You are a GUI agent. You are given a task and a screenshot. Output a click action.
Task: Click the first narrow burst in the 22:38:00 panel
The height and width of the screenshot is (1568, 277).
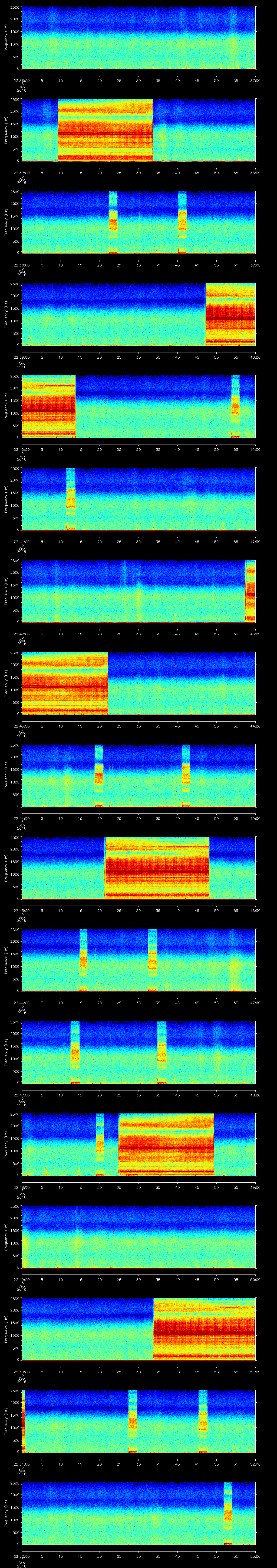pyautogui.click(x=113, y=222)
